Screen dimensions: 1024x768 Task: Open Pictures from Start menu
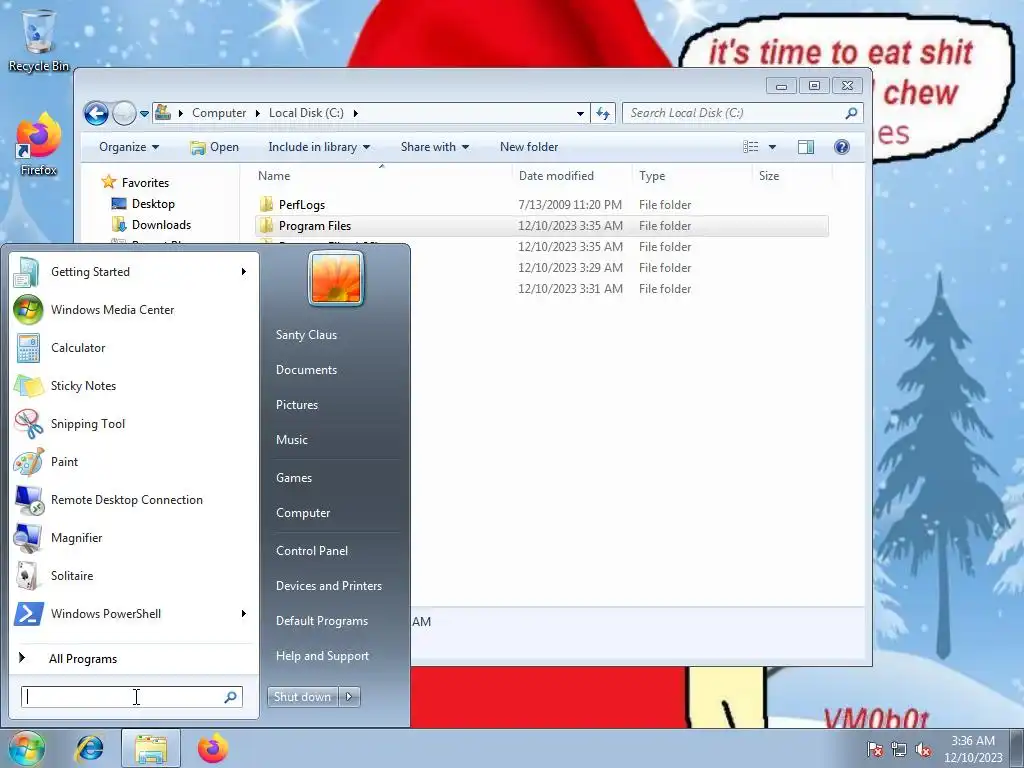click(296, 405)
